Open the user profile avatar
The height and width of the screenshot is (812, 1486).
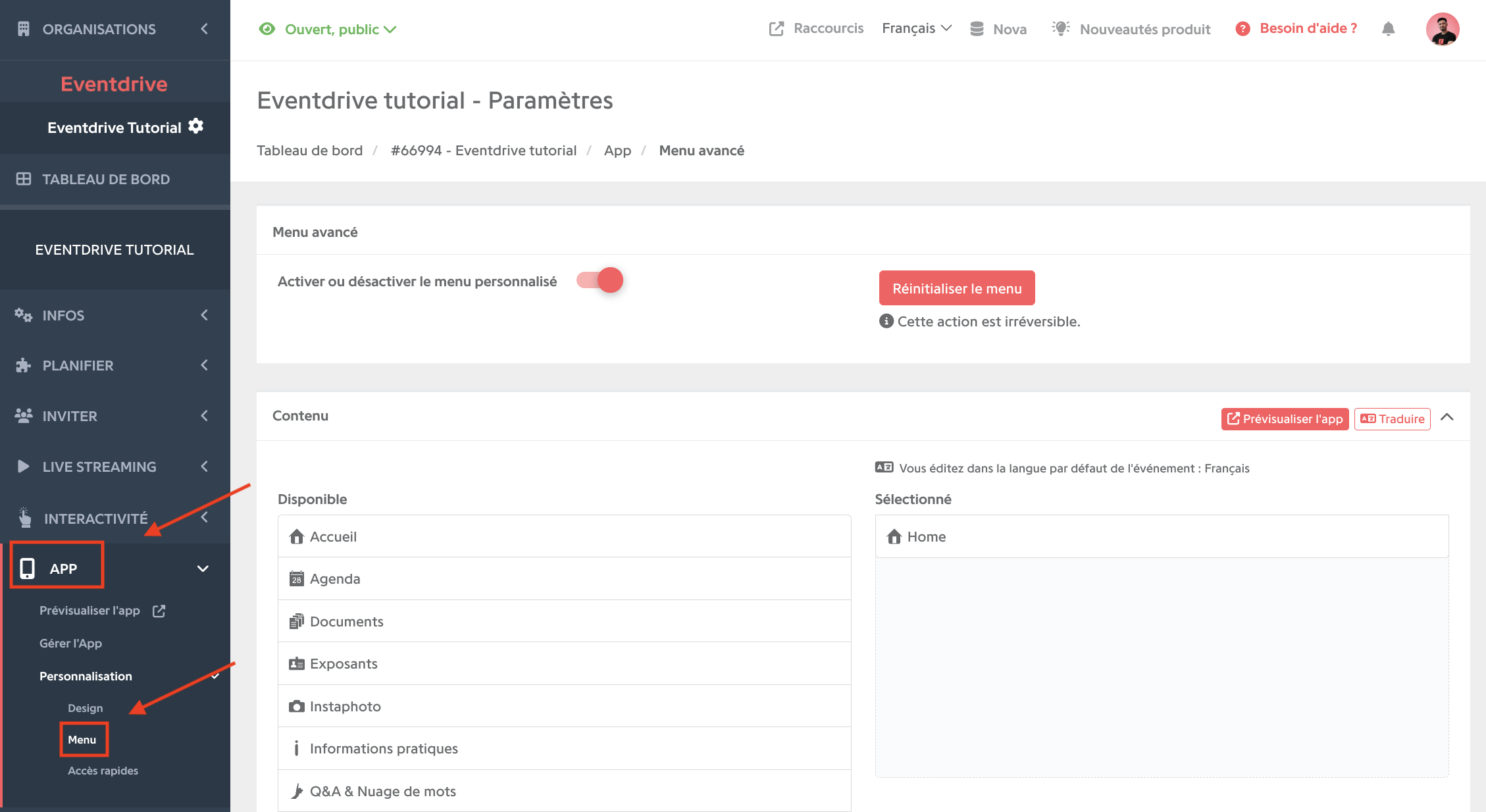pos(1443,29)
